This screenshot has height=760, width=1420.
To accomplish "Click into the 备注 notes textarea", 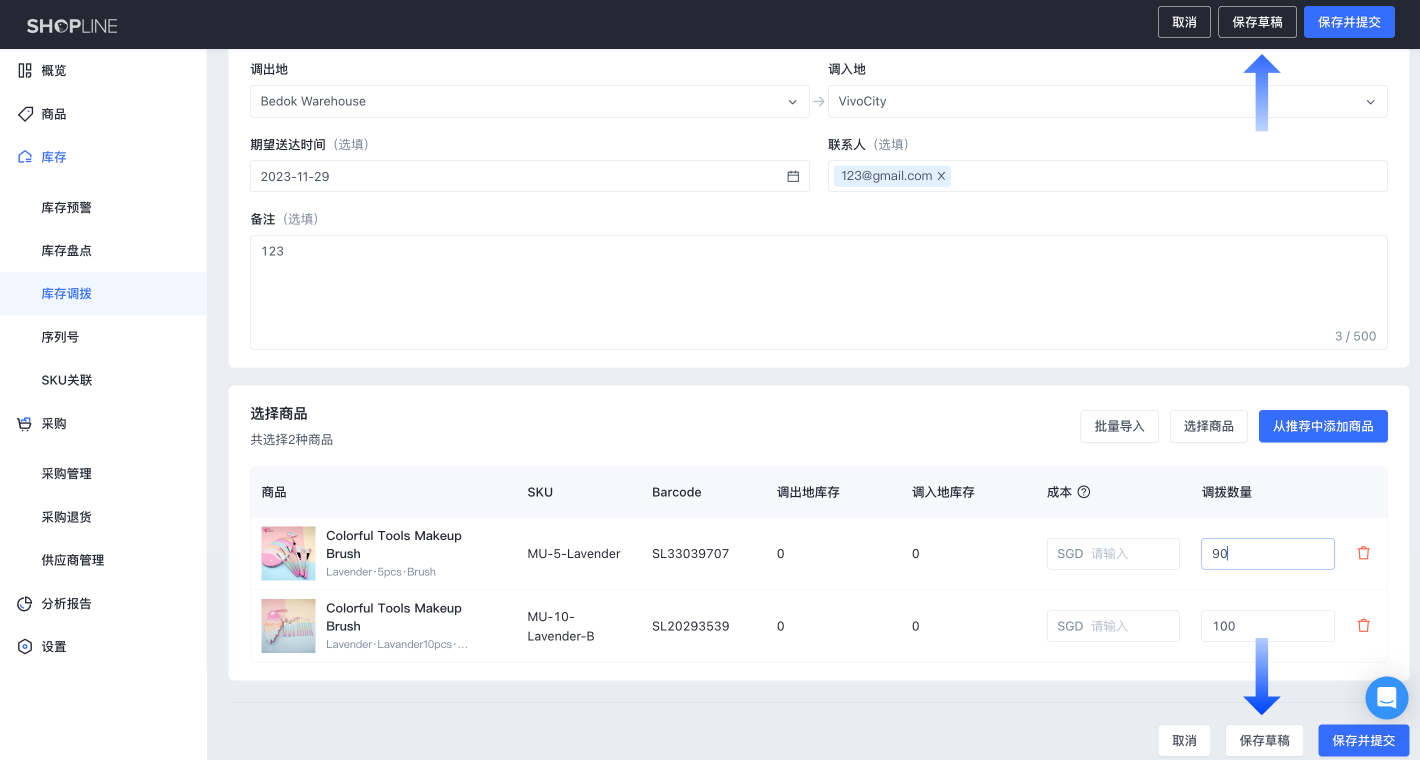I will pos(819,292).
